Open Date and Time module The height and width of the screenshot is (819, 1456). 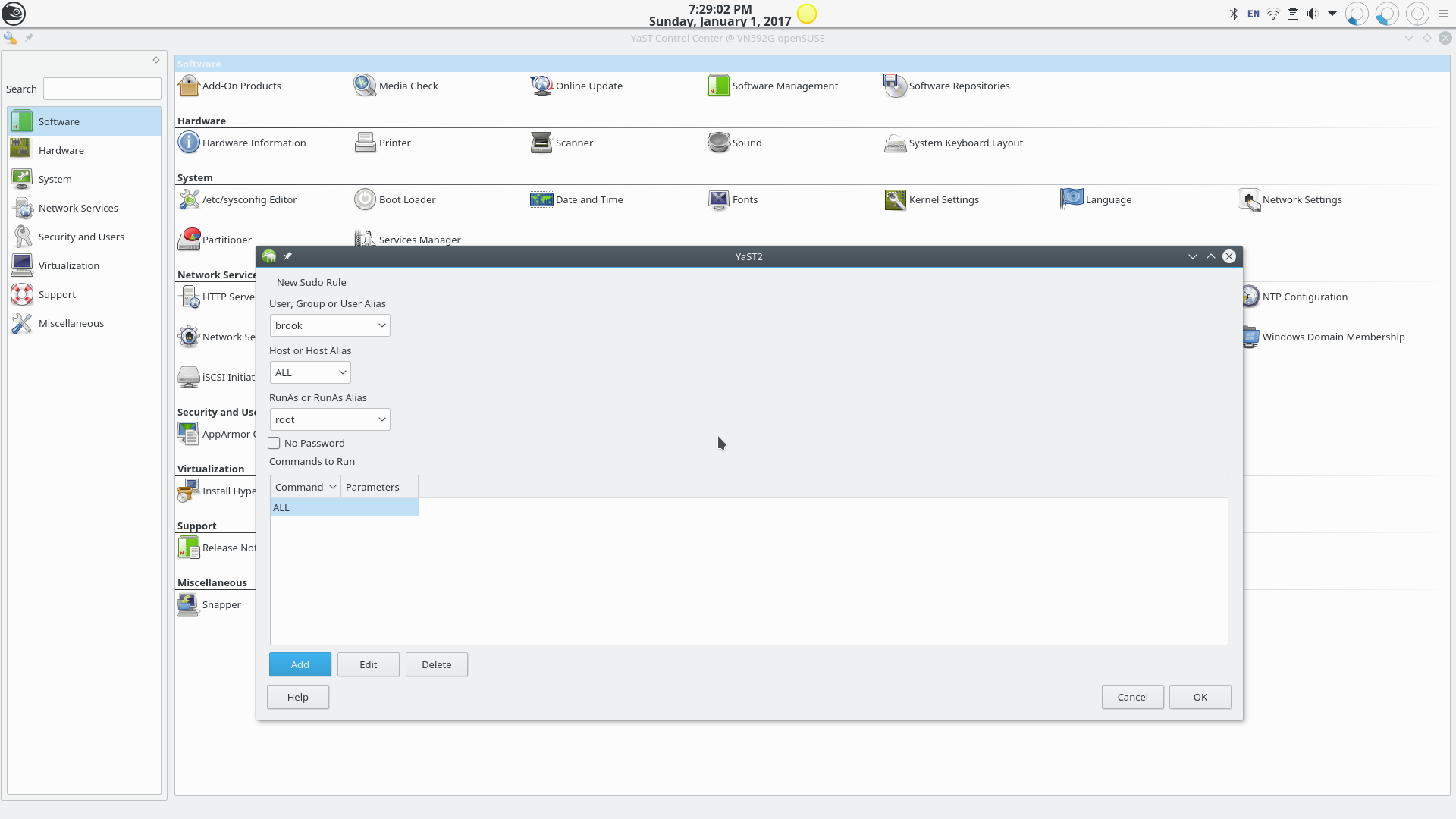click(x=576, y=199)
